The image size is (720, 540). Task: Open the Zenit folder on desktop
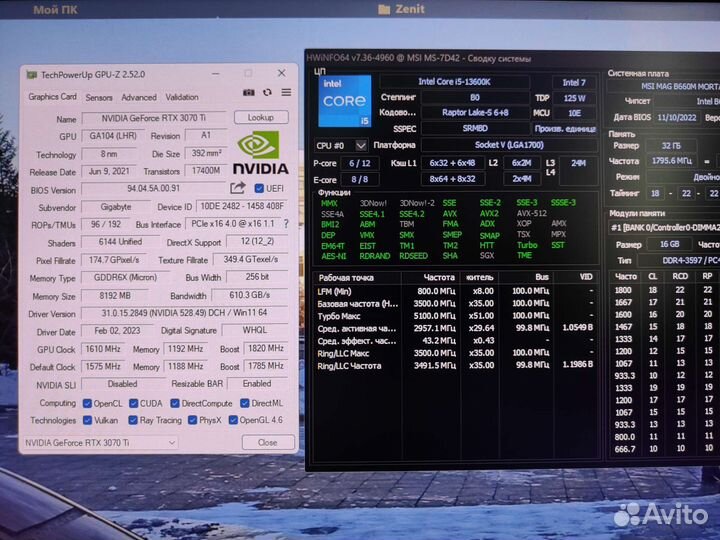[401, 9]
